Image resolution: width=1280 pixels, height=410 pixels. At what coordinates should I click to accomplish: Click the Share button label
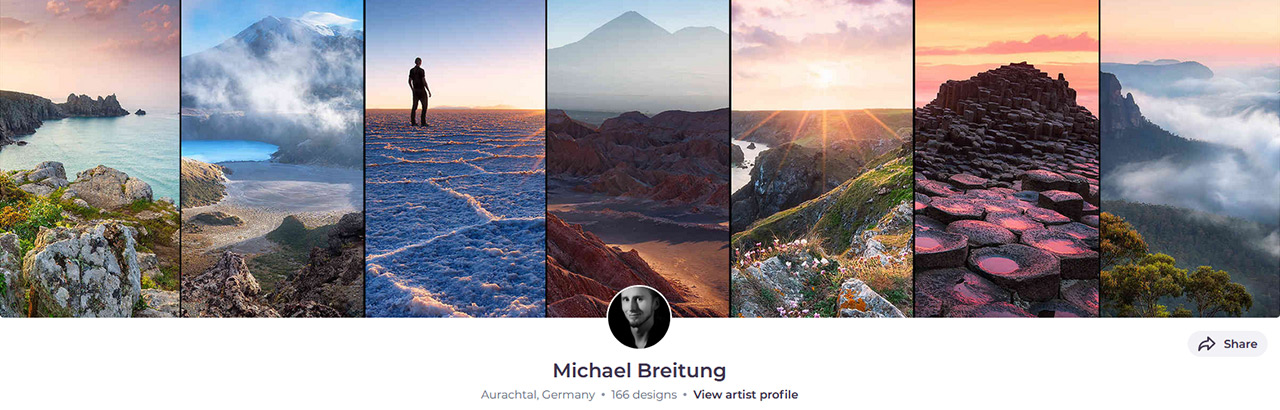pyautogui.click(x=1240, y=344)
